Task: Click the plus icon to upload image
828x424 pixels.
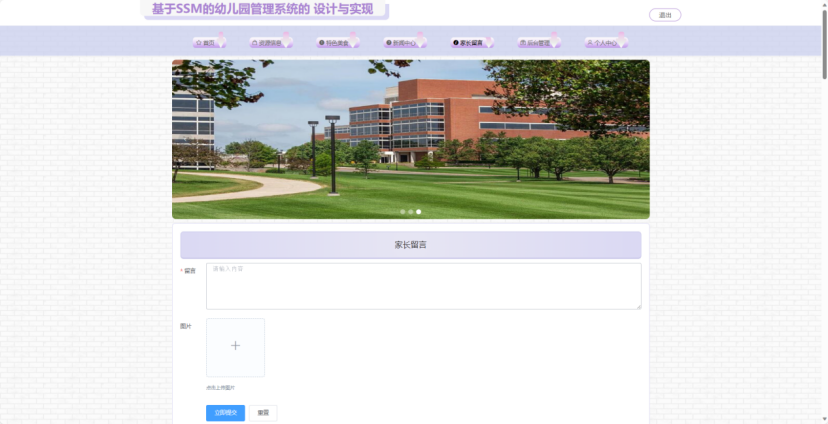Action: [236, 346]
